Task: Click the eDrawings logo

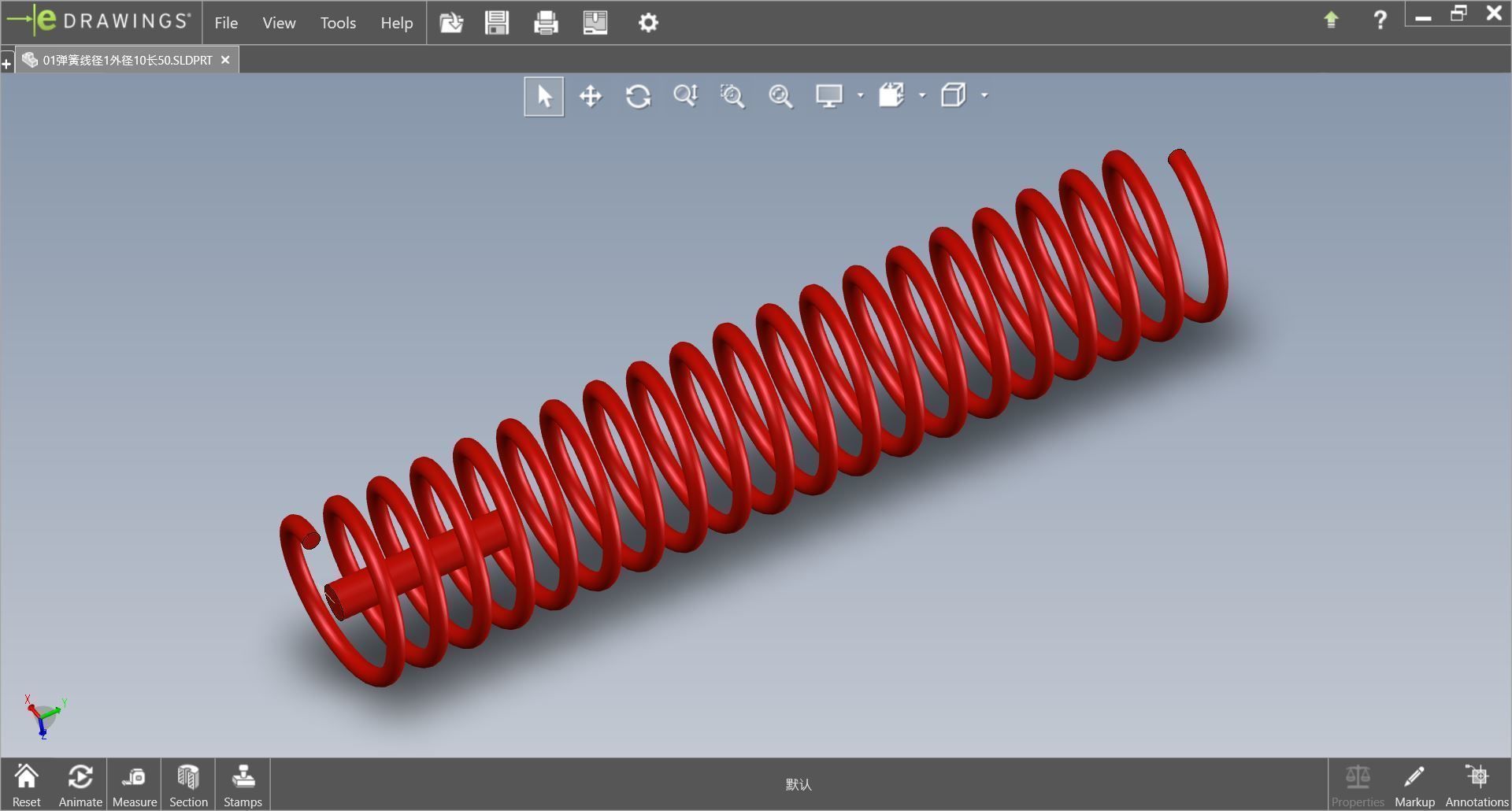Action: pyautogui.click(x=98, y=20)
